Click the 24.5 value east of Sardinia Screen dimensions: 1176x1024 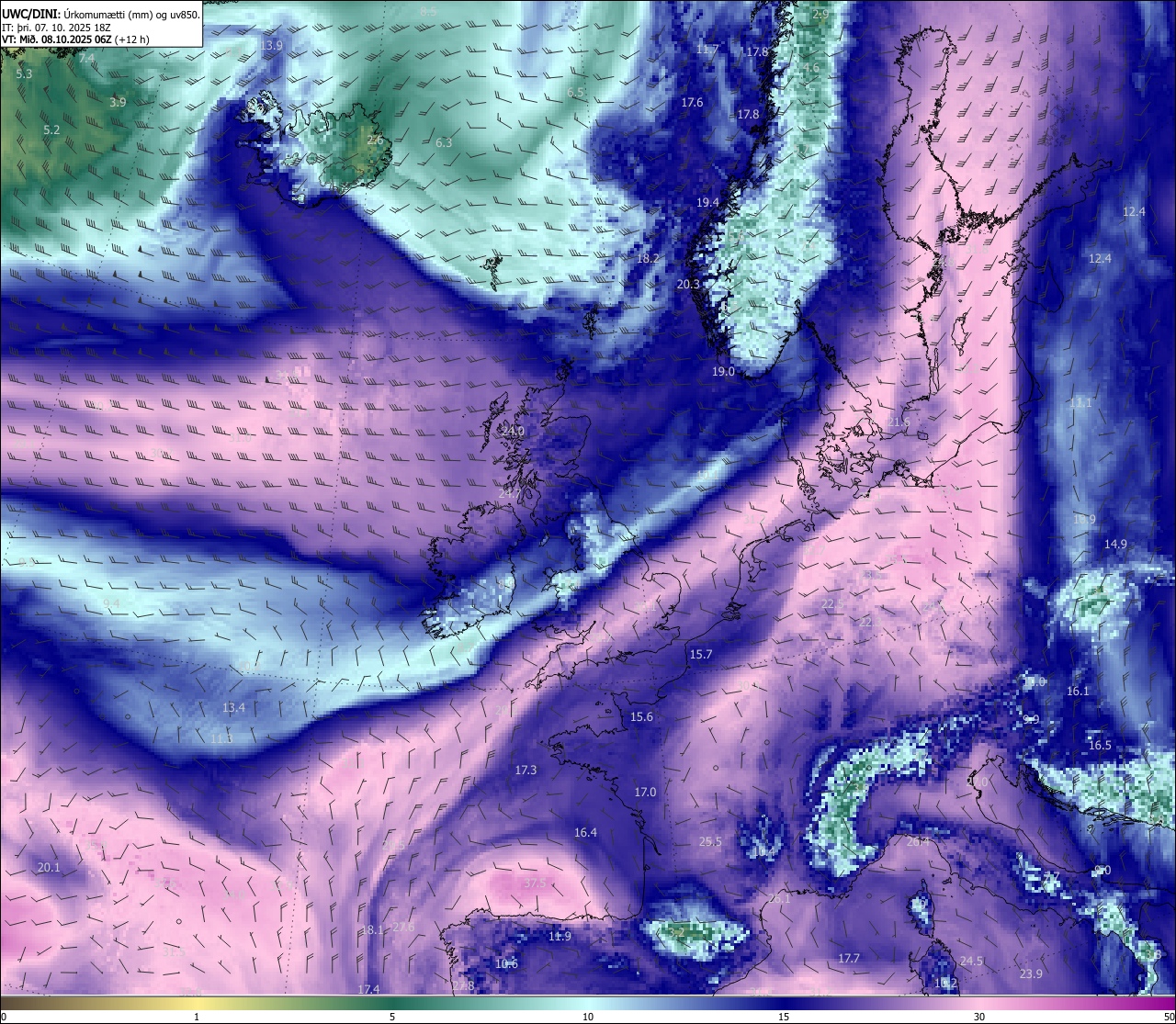click(971, 962)
